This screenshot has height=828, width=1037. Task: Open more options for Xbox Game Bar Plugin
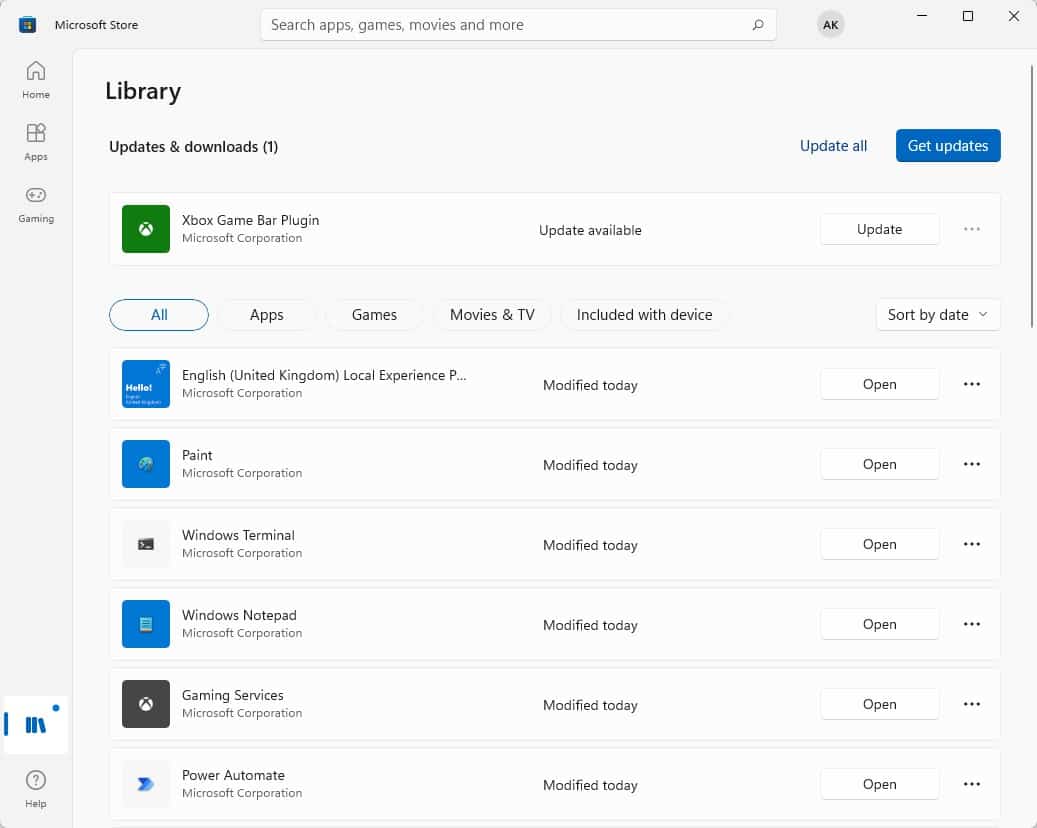click(972, 229)
